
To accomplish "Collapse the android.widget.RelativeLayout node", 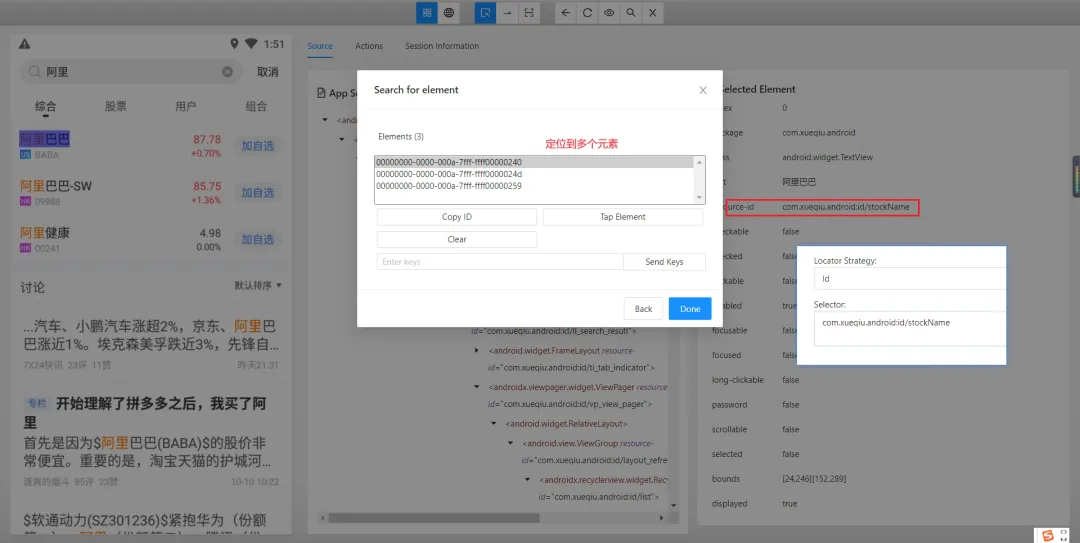I will [493, 424].
